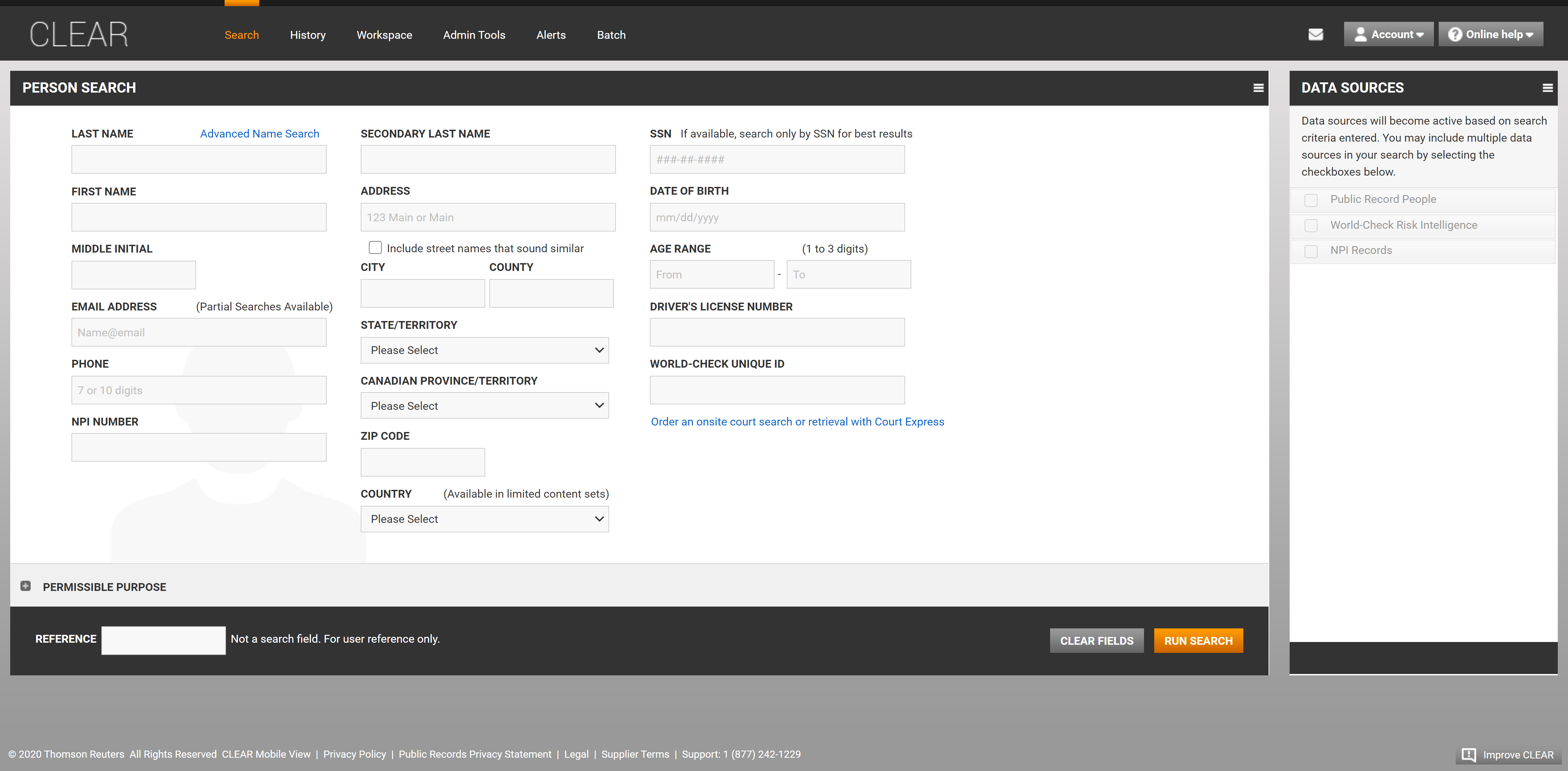Expand Permissible Purpose with plus icon

pyautogui.click(x=26, y=586)
